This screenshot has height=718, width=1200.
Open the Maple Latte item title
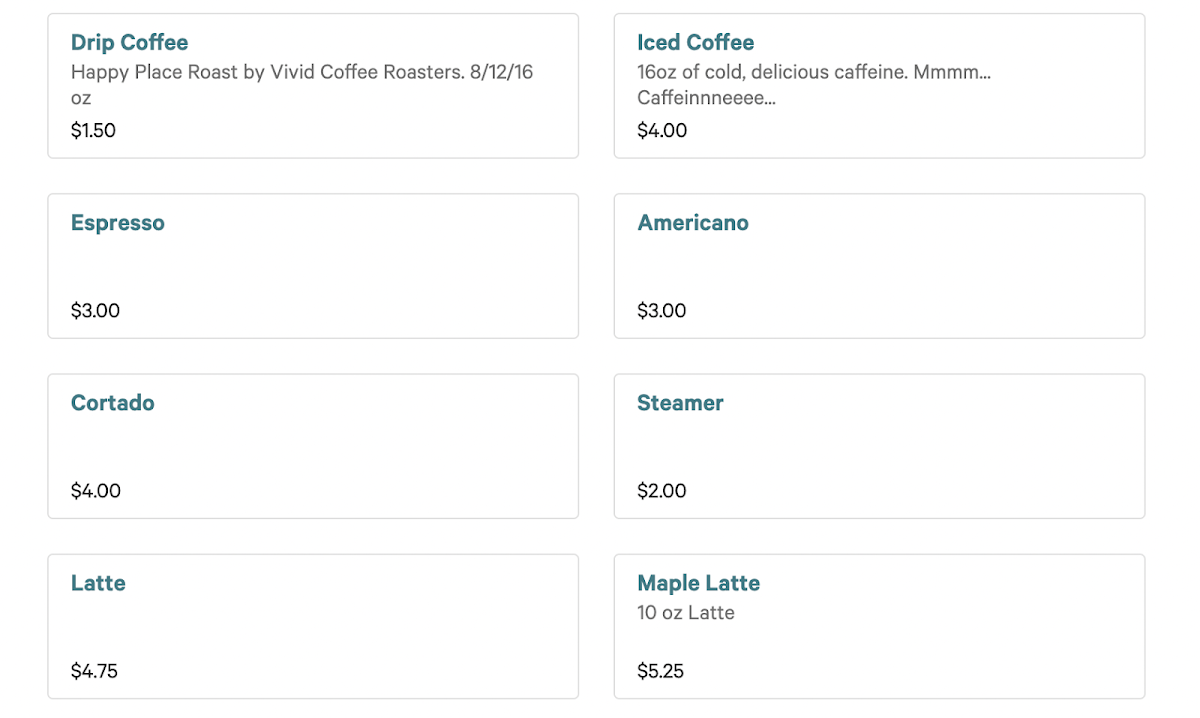(x=698, y=583)
